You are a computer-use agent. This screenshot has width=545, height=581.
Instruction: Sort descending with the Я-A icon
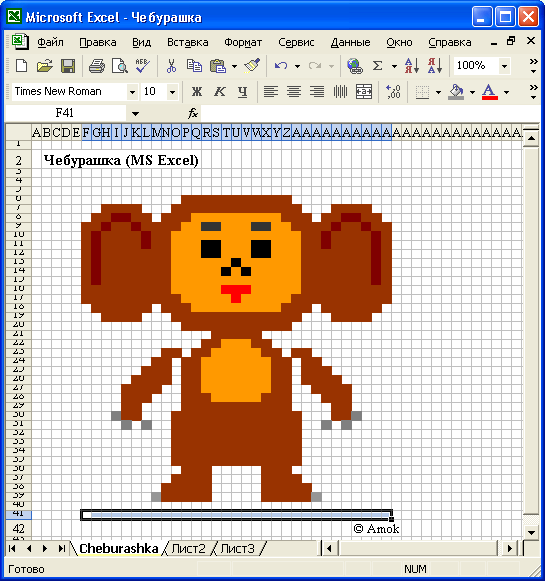tap(435, 66)
